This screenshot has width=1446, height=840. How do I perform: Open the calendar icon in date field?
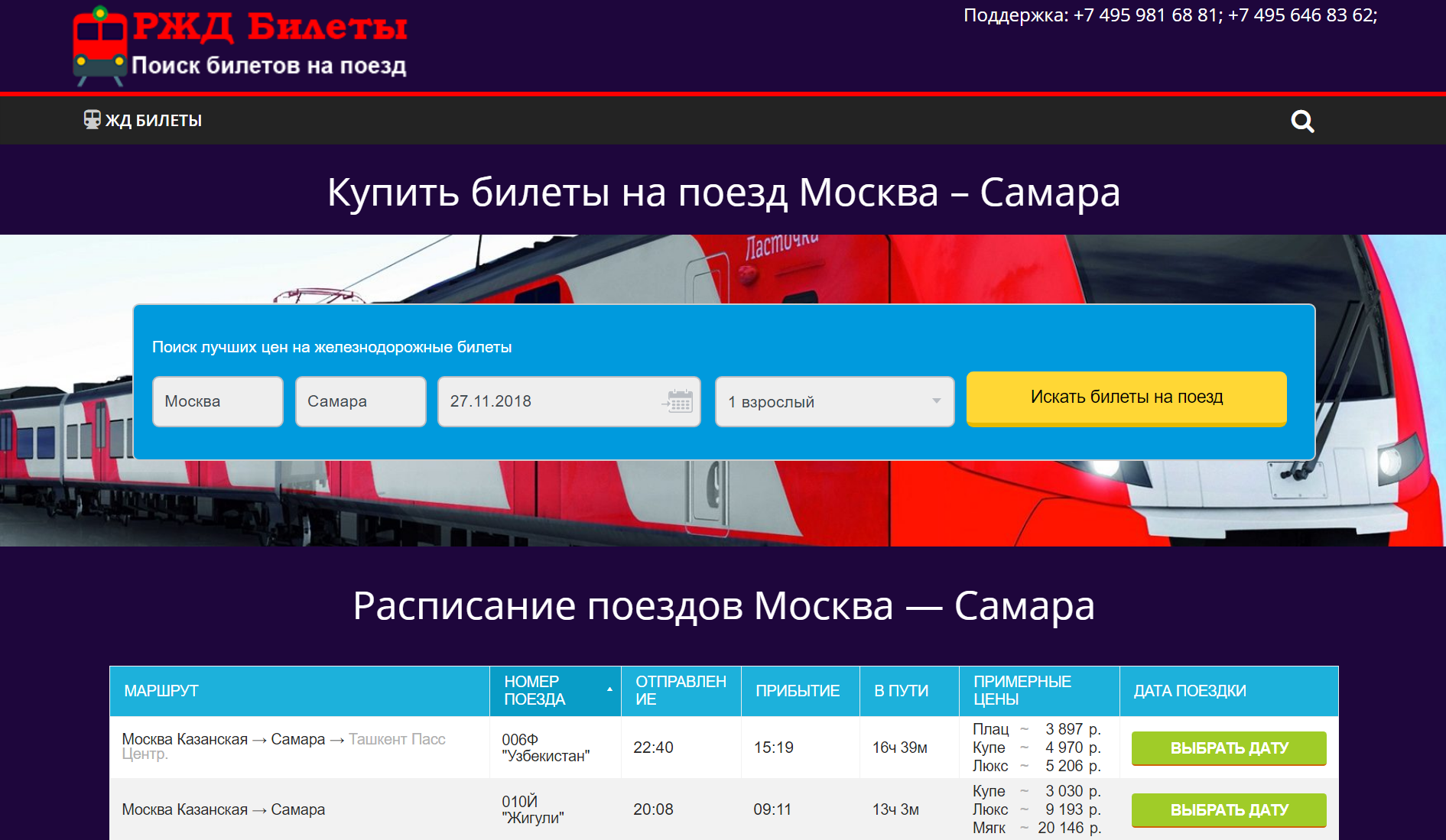679,401
